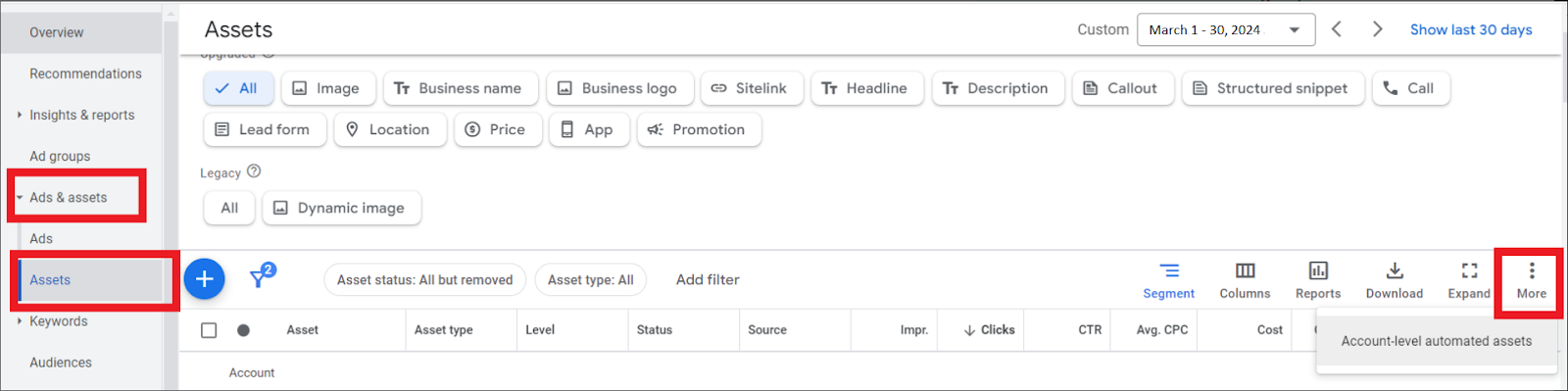Viewport: 1568px width, 391px height.
Task: Expand the table view
Action: (x=1469, y=280)
